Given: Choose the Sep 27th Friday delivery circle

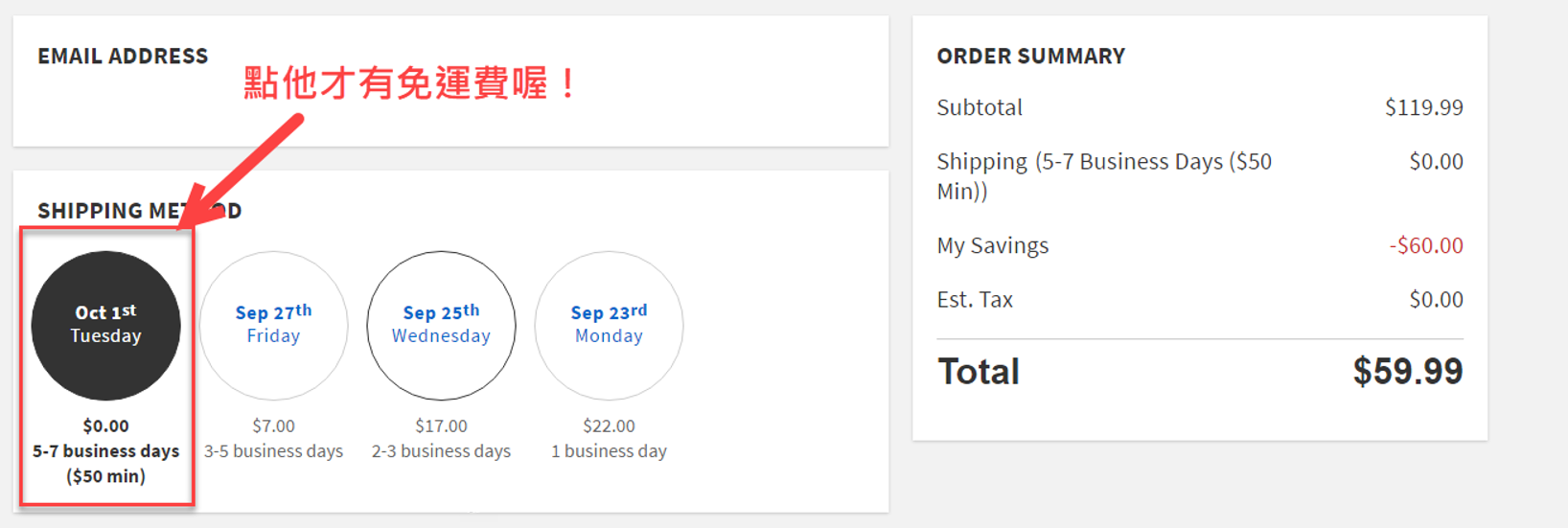Looking at the screenshot, I should tap(273, 325).
